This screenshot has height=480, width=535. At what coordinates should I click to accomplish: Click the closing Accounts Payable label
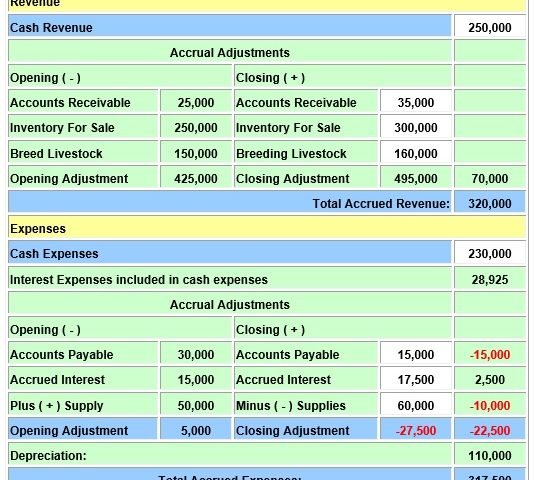click(288, 355)
